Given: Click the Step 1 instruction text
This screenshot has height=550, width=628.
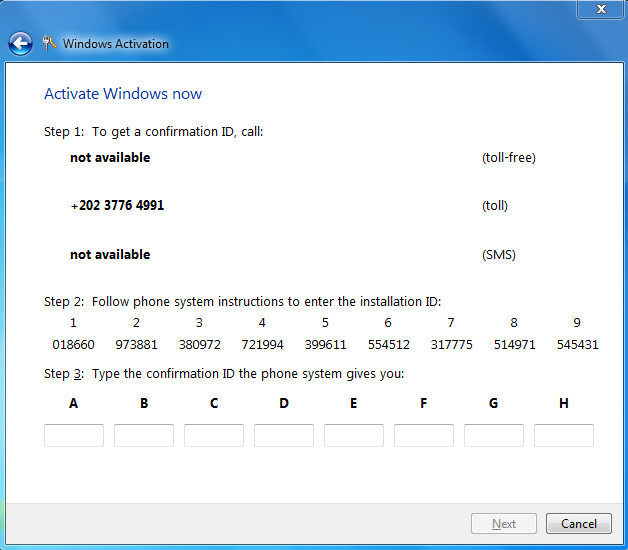Looking at the screenshot, I should click(153, 132).
